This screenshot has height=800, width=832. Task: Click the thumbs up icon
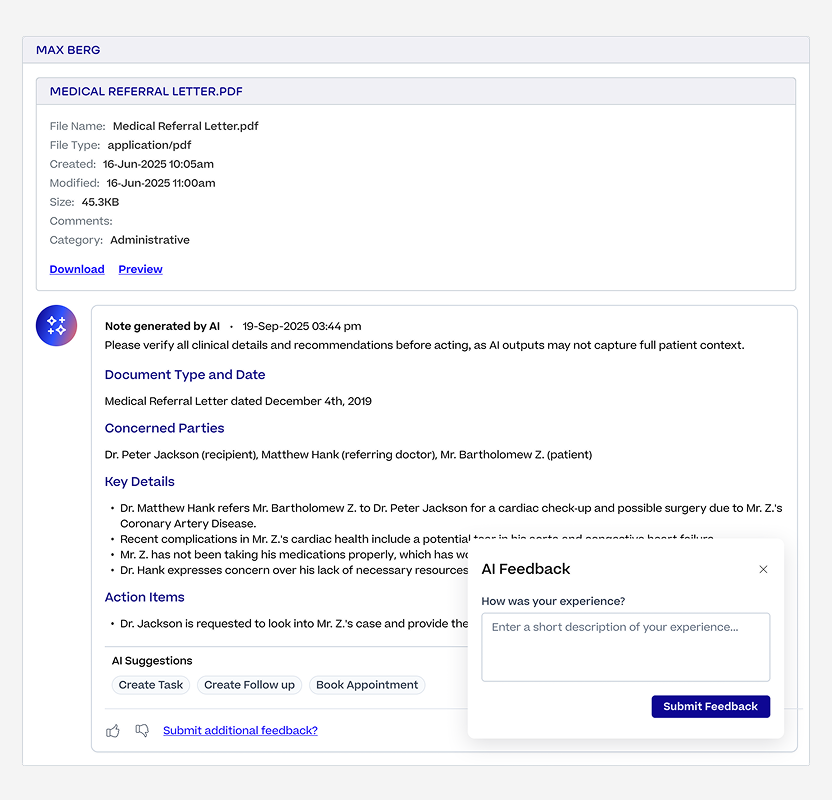[x=112, y=731]
